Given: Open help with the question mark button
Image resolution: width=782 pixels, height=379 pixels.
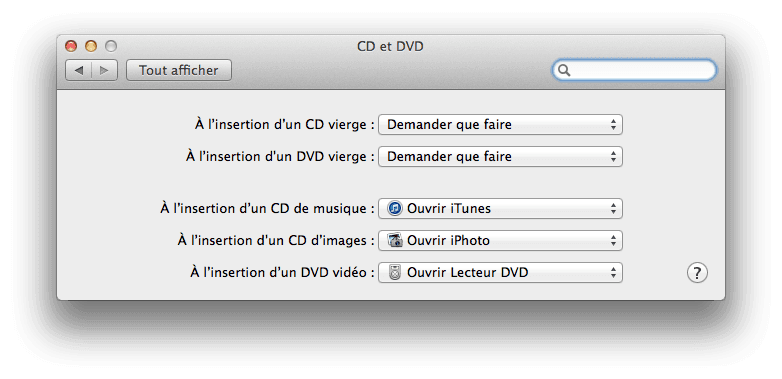Looking at the screenshot, I should click(x=697, y=273).
